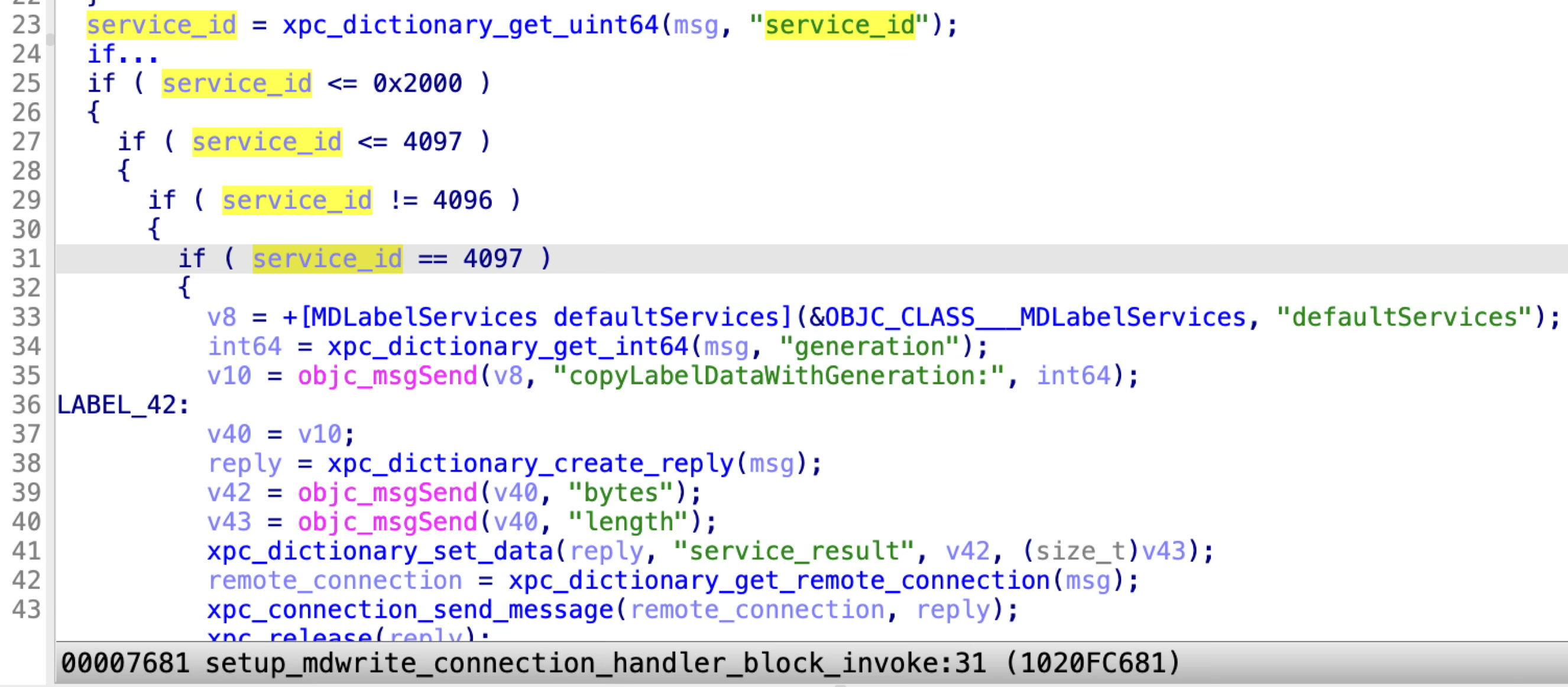Click variable v42 on line 39
This screenshot has height=687, width=1568.
click(229, 492)
